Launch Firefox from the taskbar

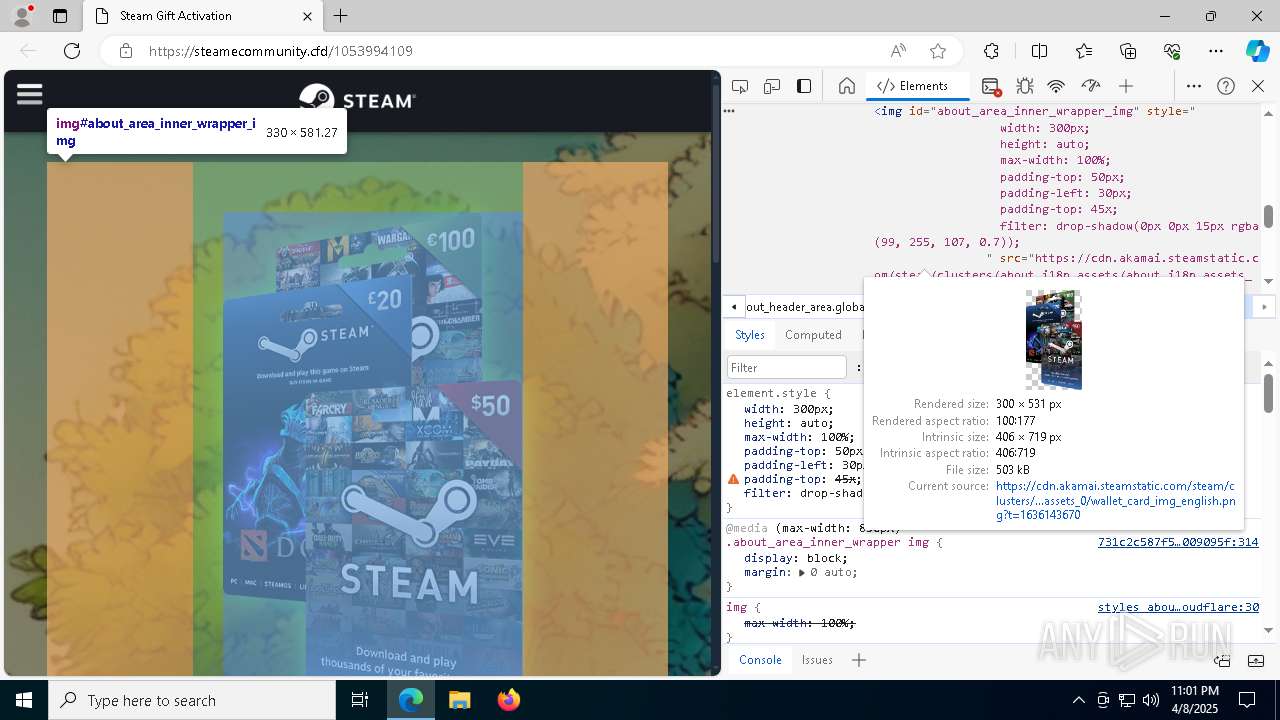508,700
